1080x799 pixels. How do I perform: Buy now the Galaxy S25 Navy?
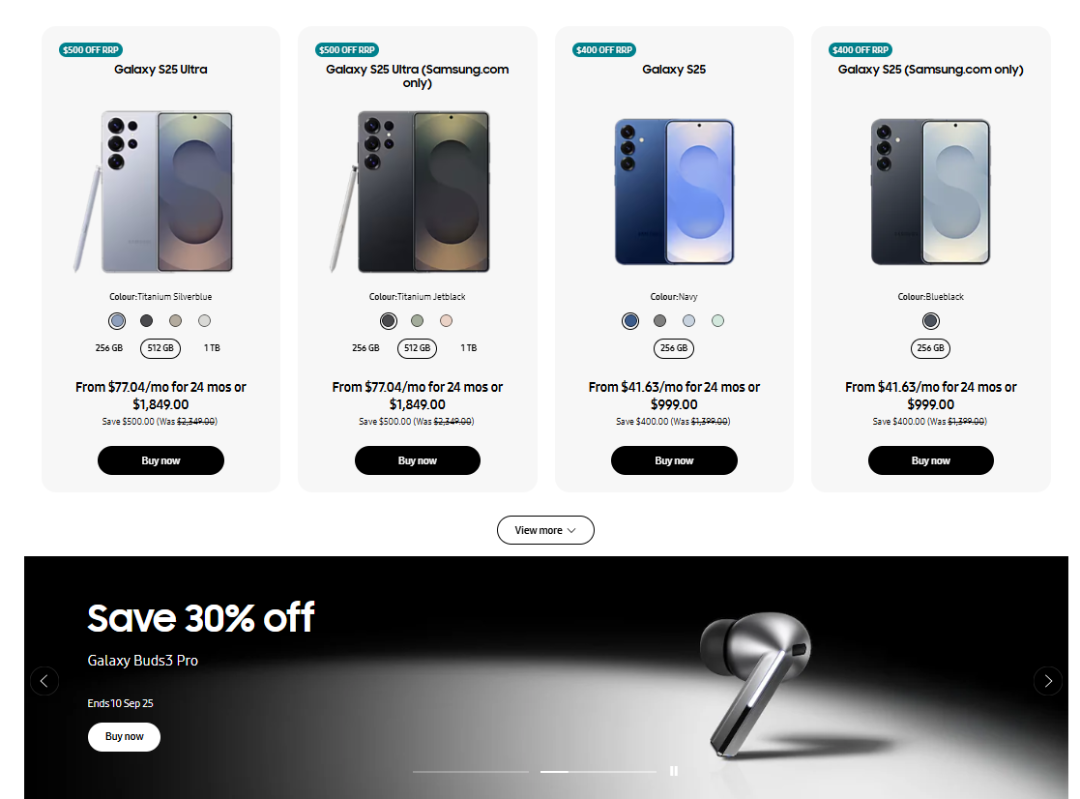[674, 461]
